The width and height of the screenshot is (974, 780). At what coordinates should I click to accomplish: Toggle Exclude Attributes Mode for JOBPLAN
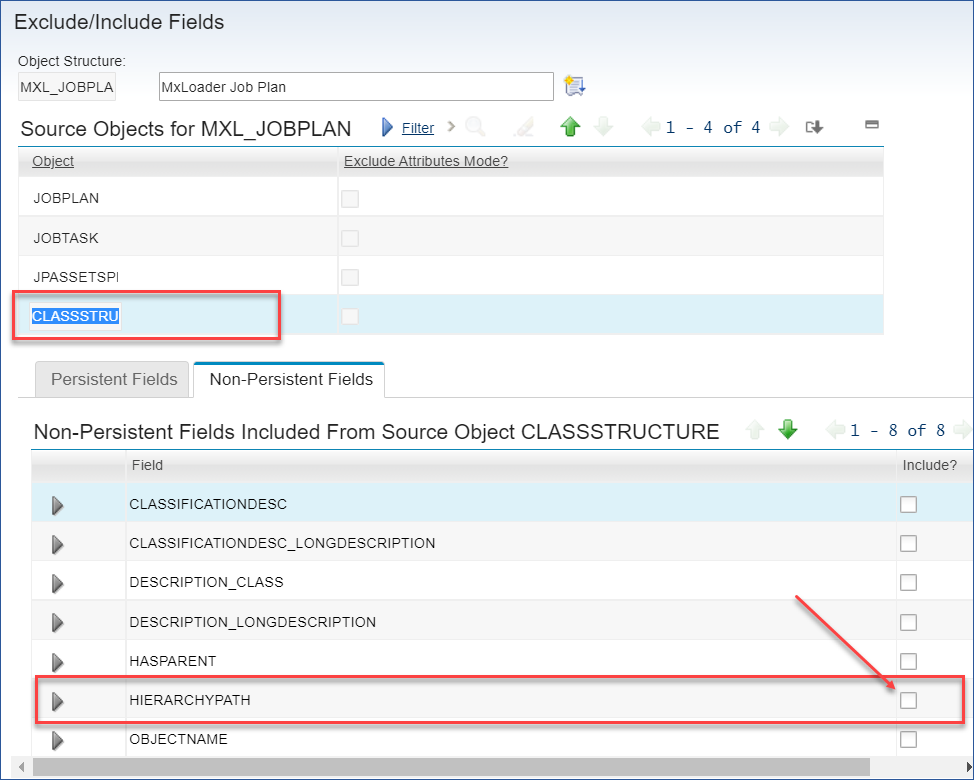(x=350, y=199)
